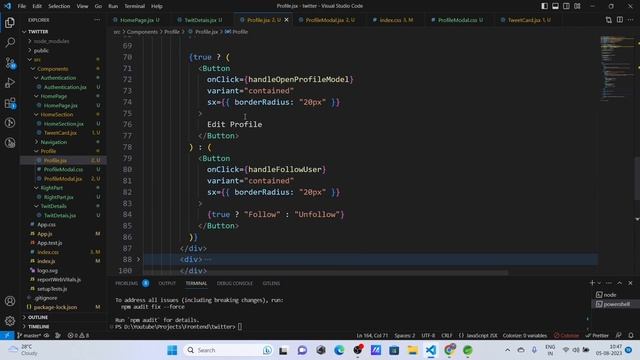This screenshot has width=640, height=360.
Task: Open package-lock.json in the explorer
Action: pyautogui.click(x=55, y=307)
